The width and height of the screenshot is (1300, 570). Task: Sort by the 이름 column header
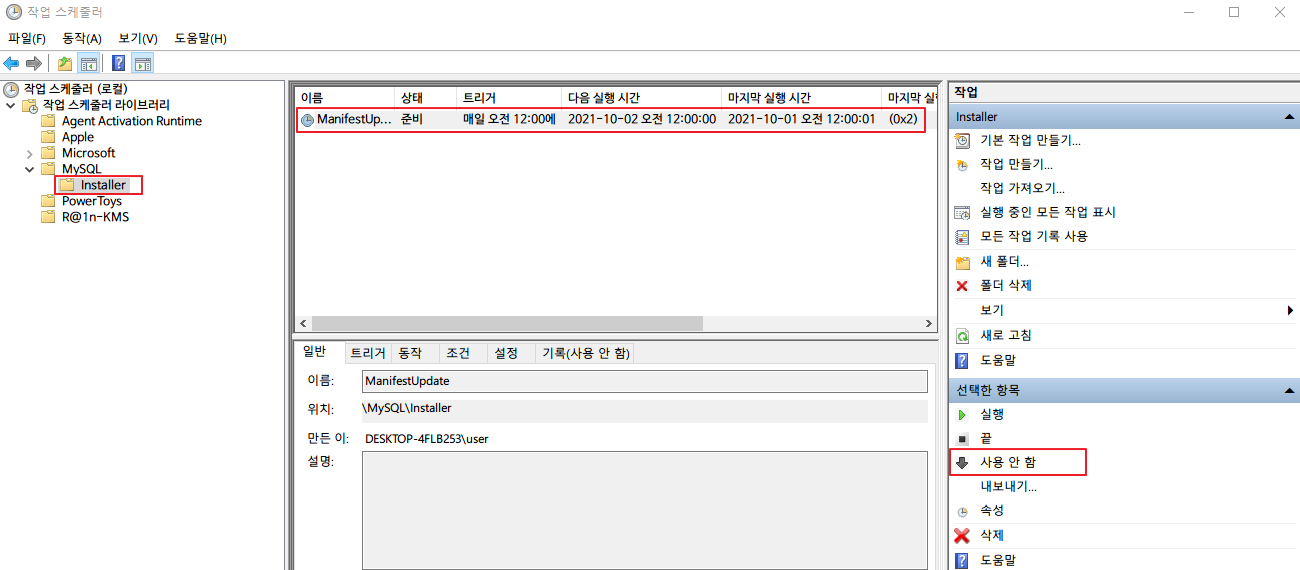(344, 98)
